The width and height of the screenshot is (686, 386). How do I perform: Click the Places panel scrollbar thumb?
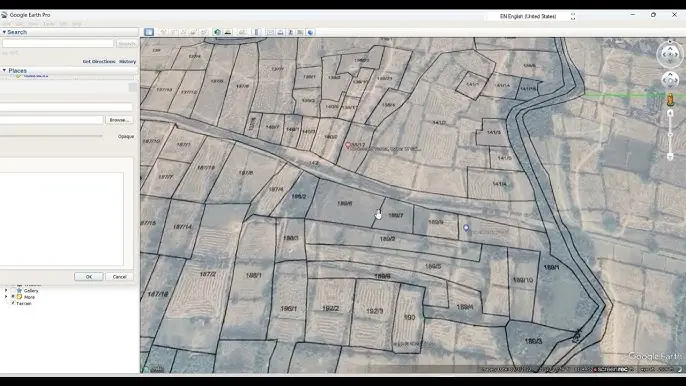(133, 87)
